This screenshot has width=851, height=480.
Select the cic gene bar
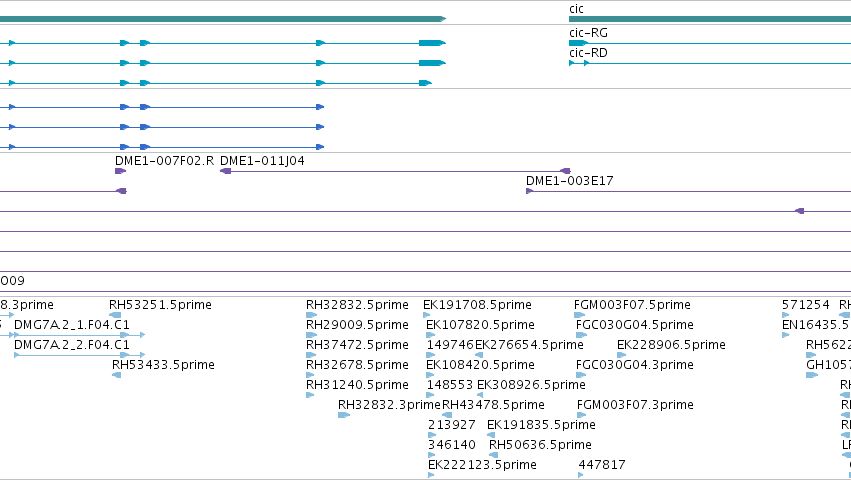(710, 19)
